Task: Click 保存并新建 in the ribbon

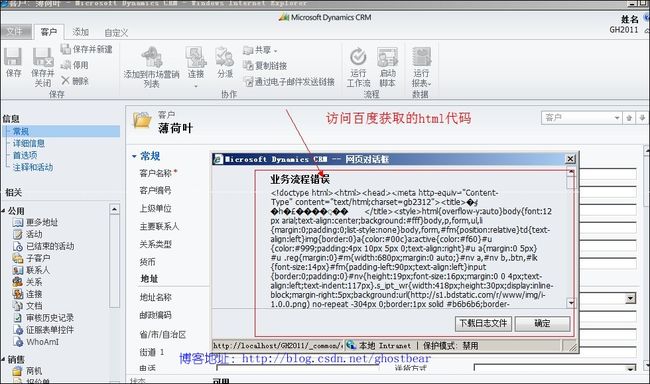Action: [87, 49]
